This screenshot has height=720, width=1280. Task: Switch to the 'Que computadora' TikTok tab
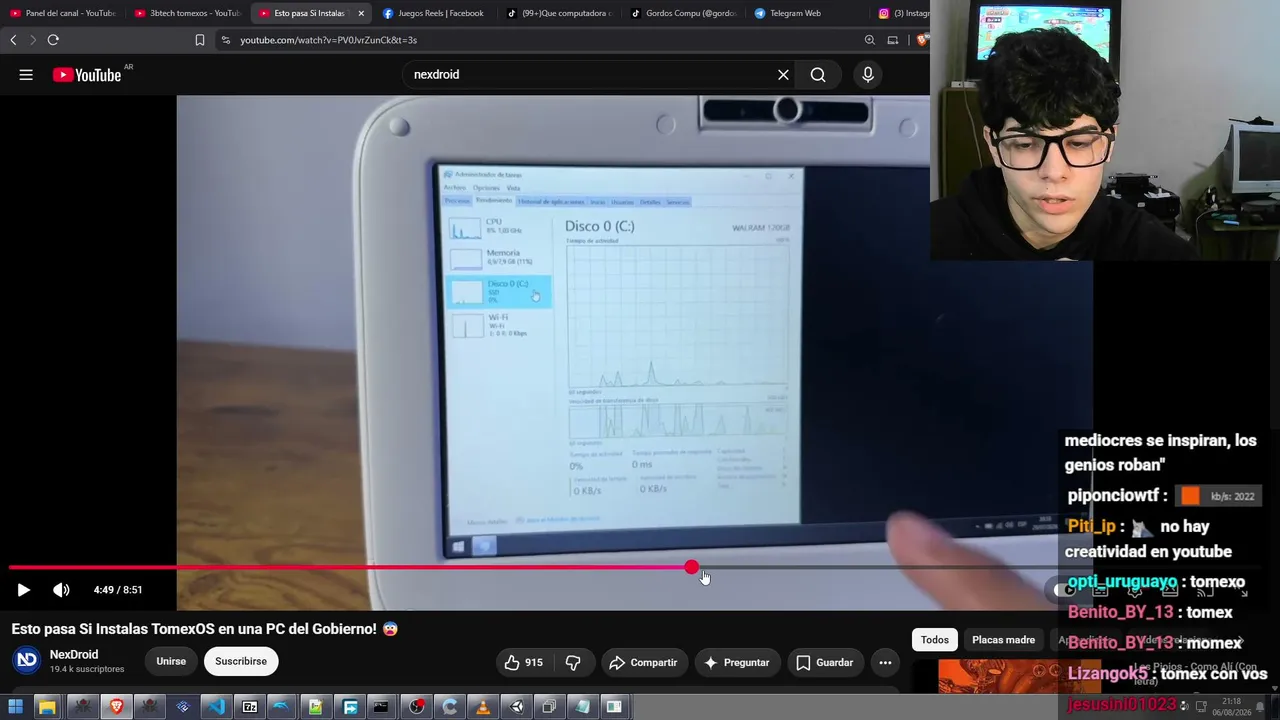click(558, 13)
